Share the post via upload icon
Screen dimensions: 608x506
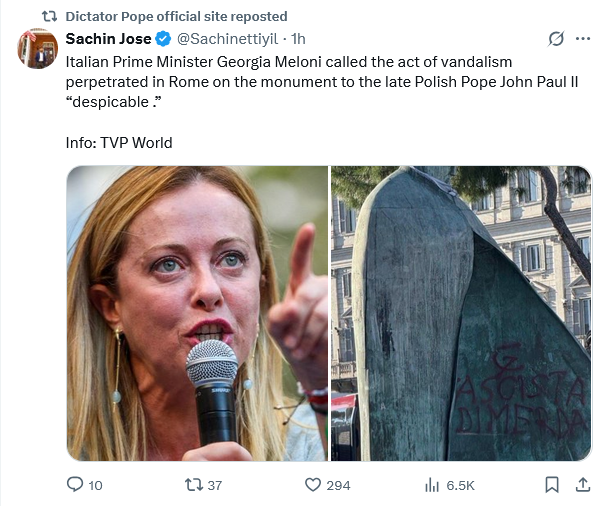tap(584, 485)
